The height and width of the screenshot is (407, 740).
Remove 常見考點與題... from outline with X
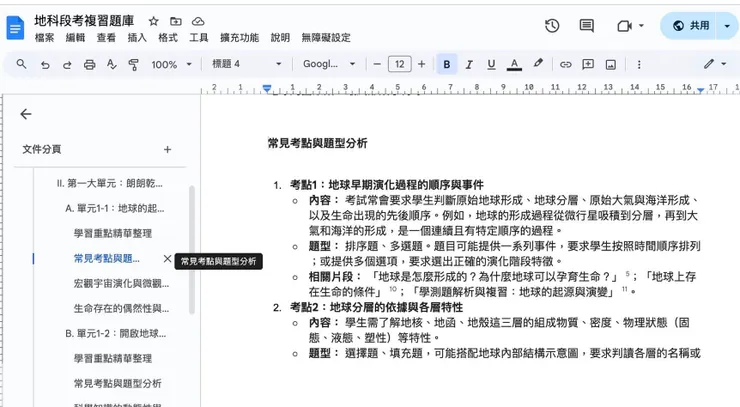click(167, 258)
